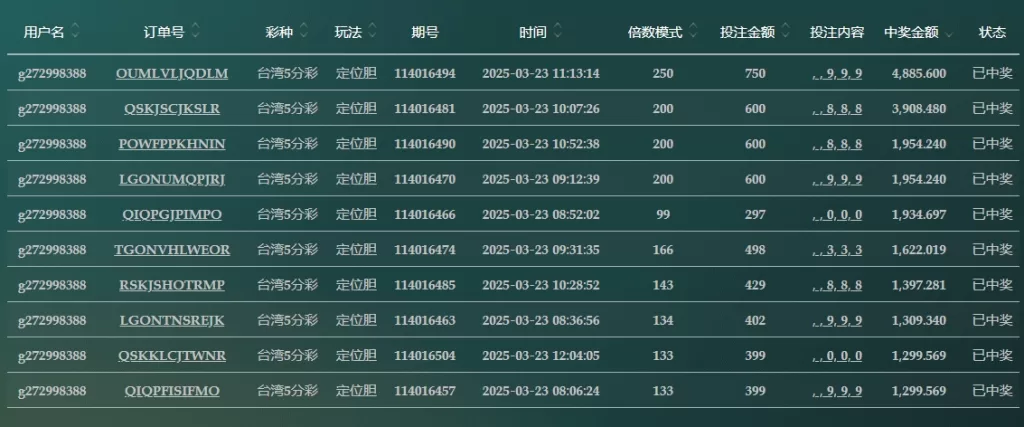Sort by 投注金额 column arrows

pyautogui.click(x=786, y=31)
